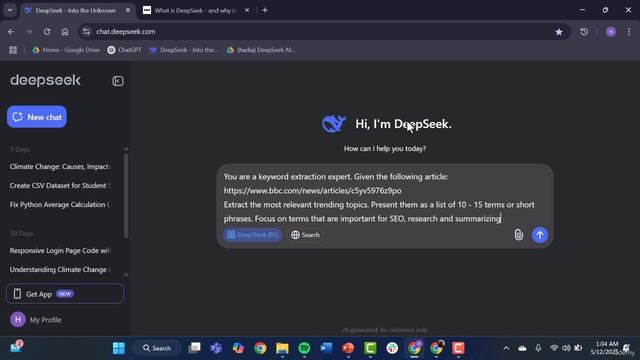The height and width of the screenshot is (360, 640).
Task: Toggle DeepThink (R1) mode
Action: pos(253,235)
